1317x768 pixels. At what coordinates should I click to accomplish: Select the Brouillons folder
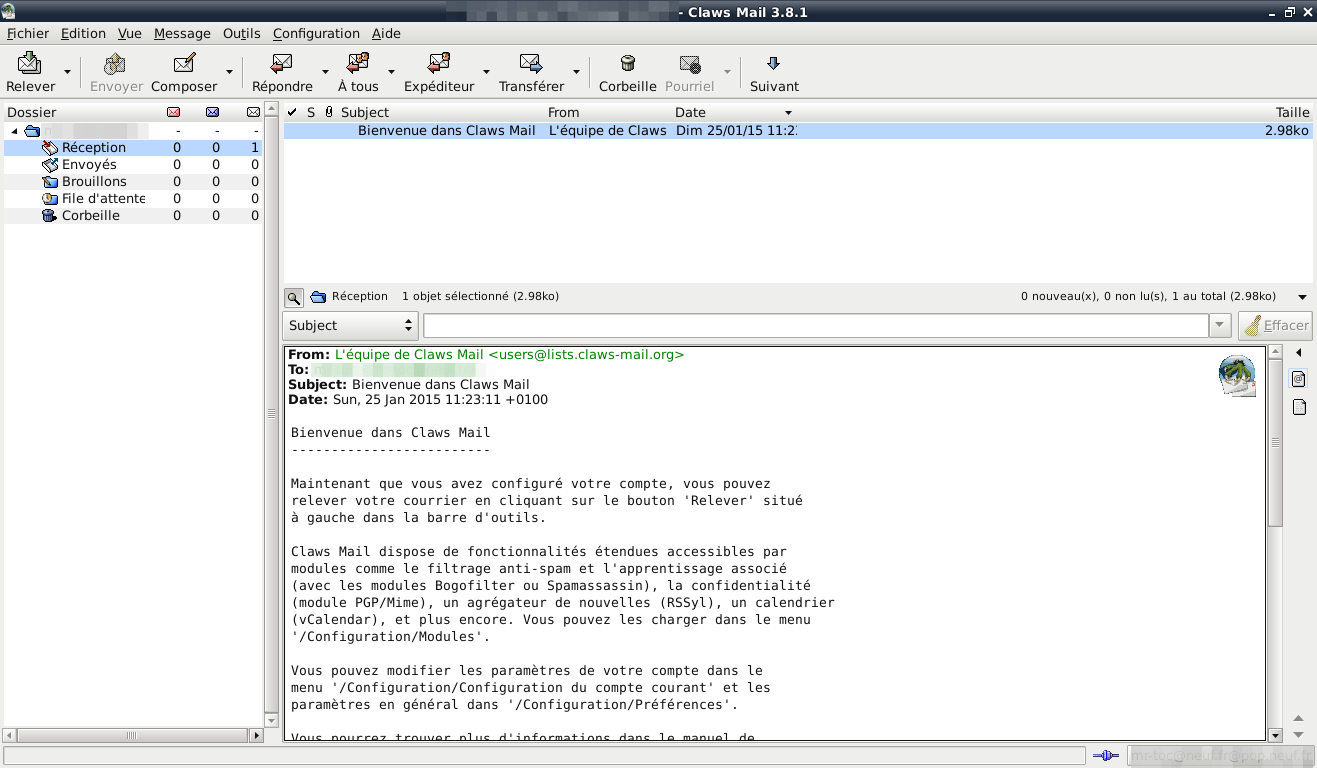click(x=94, y=182)
